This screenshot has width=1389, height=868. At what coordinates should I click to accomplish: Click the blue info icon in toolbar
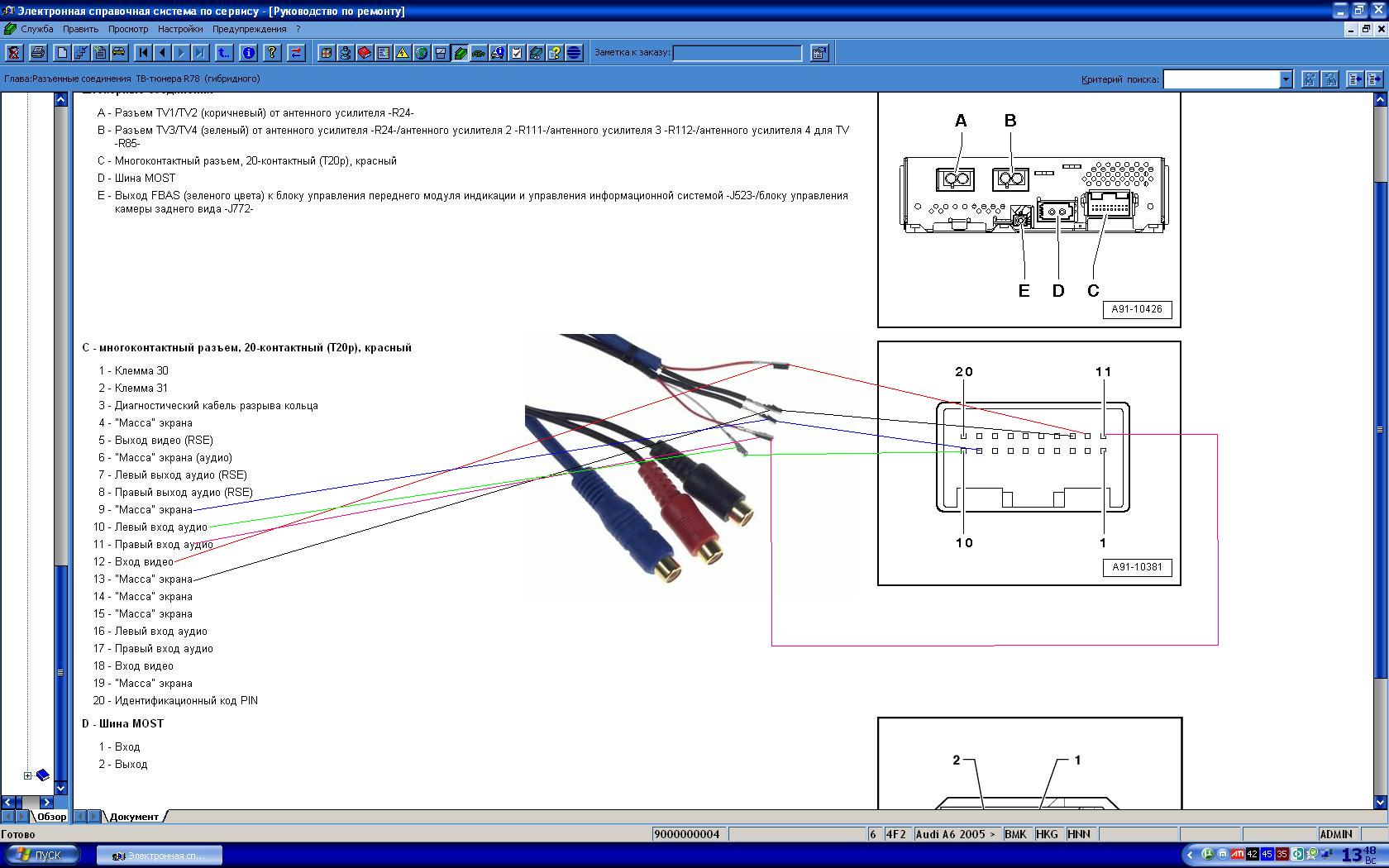coord(248,53)
